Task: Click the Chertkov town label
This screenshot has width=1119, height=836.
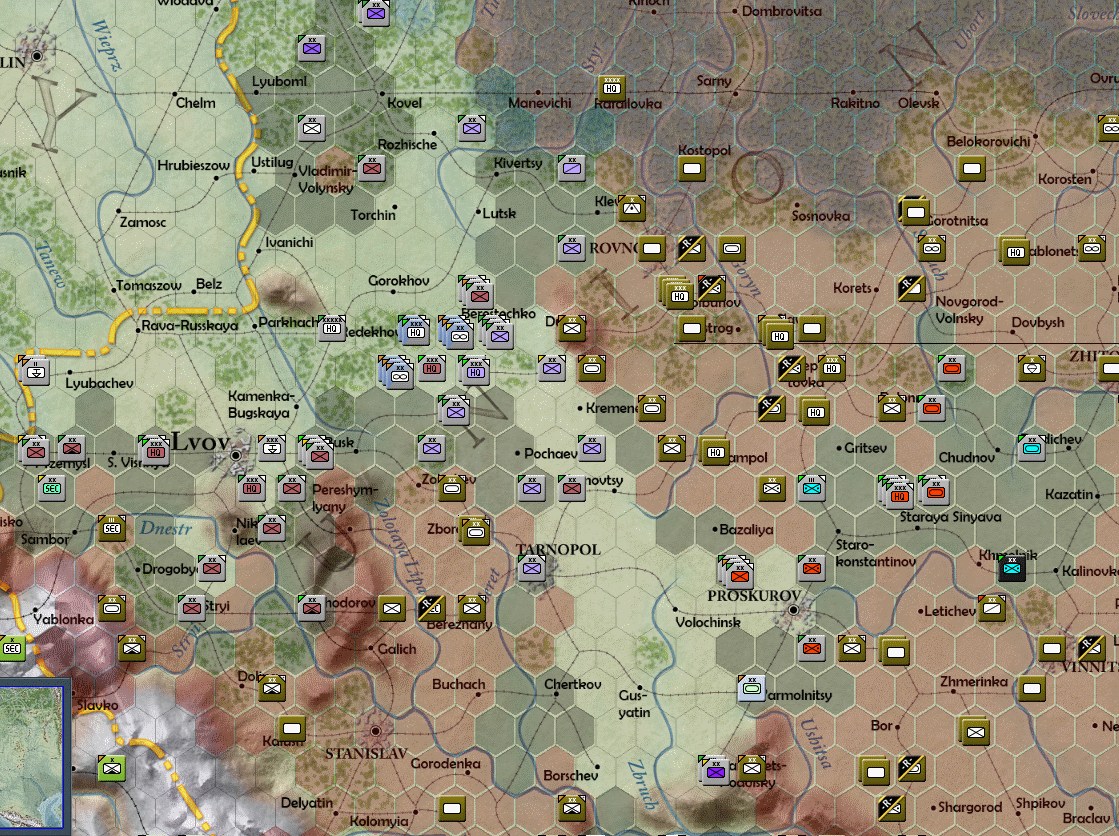Action: (x=572, y=684)
